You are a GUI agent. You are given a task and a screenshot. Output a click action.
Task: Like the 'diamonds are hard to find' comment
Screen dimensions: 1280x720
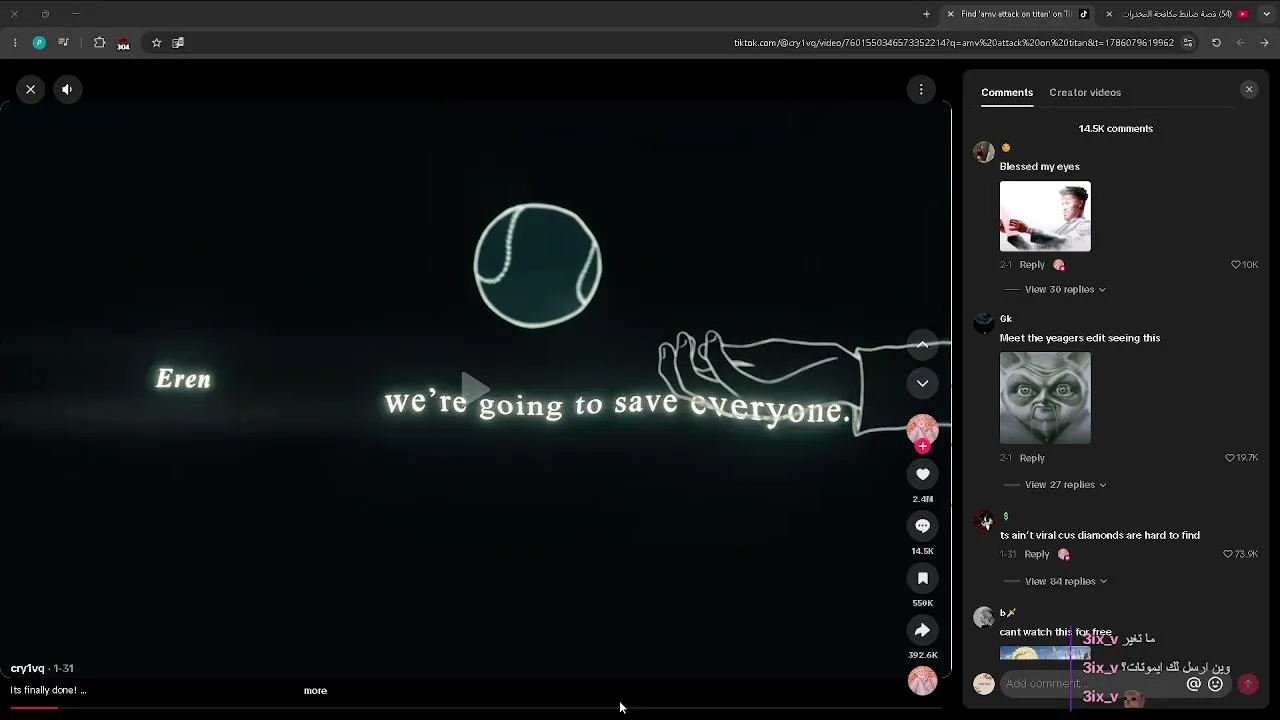pyautogui.click(x=1228, y=554)
